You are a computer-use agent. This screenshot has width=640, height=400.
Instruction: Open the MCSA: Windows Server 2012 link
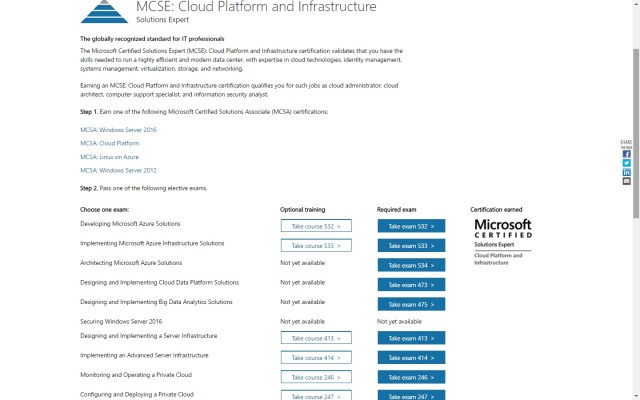coord(118,170)
